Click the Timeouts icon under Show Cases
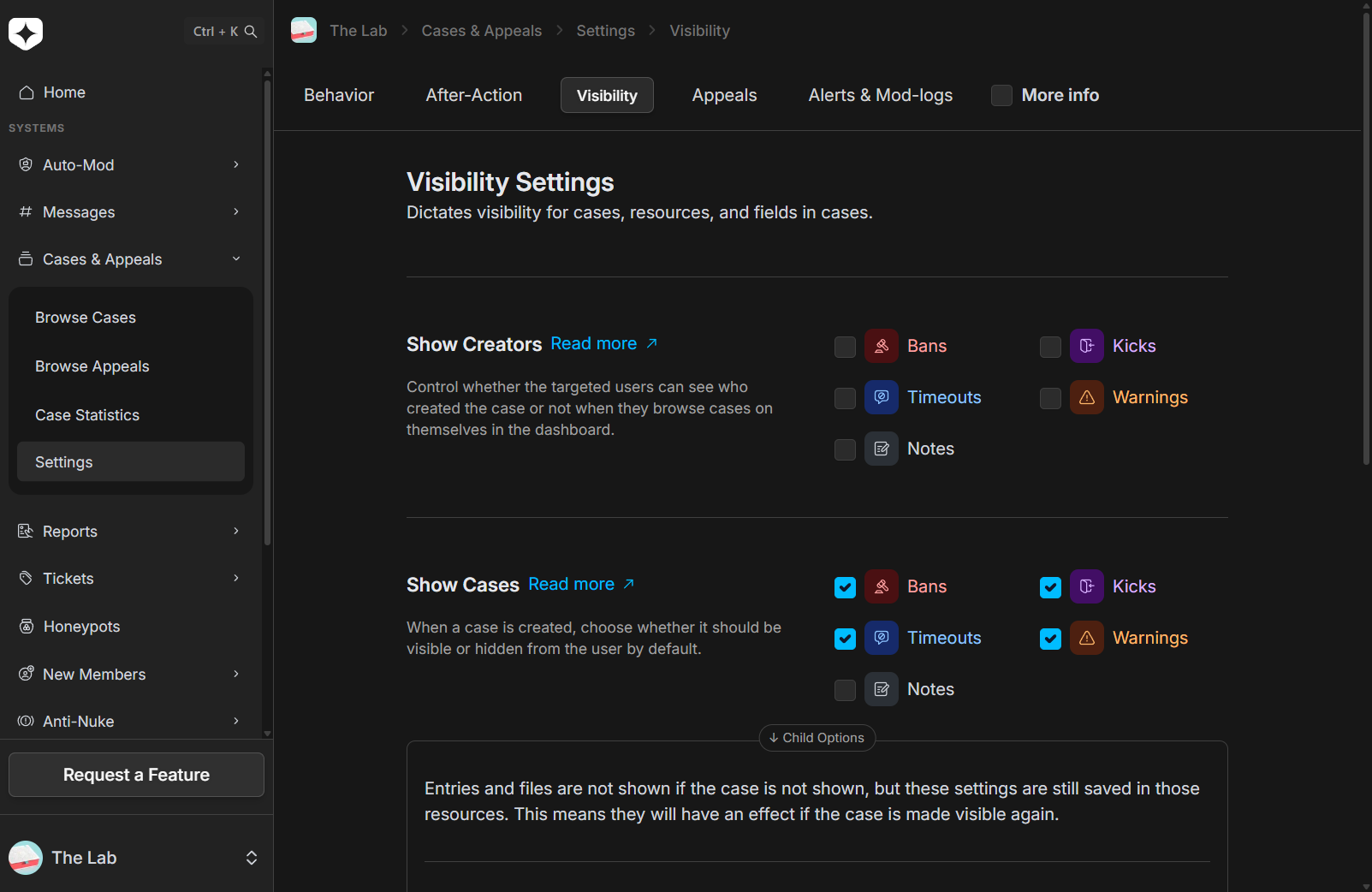 (882, 638)
